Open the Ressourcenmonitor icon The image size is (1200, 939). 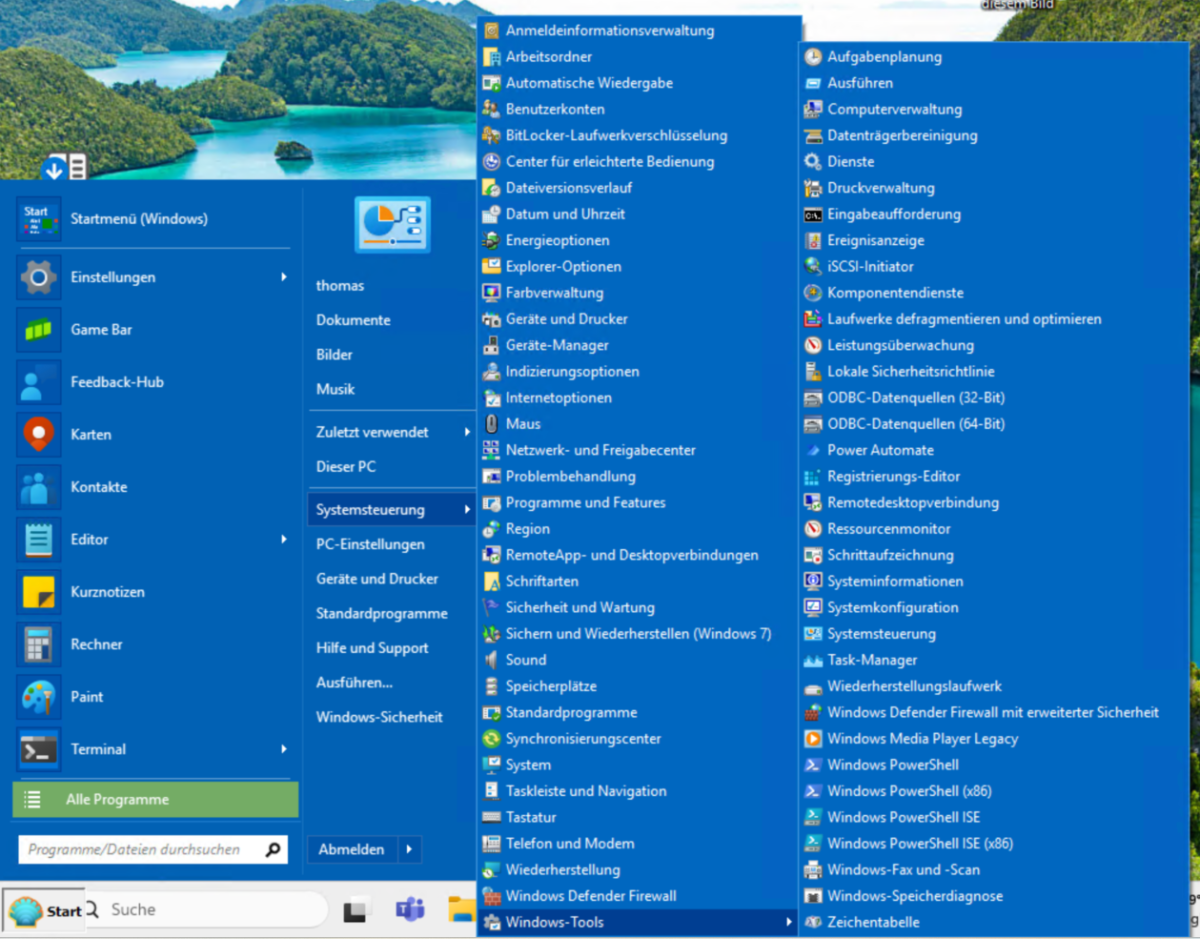coord(812,529)
